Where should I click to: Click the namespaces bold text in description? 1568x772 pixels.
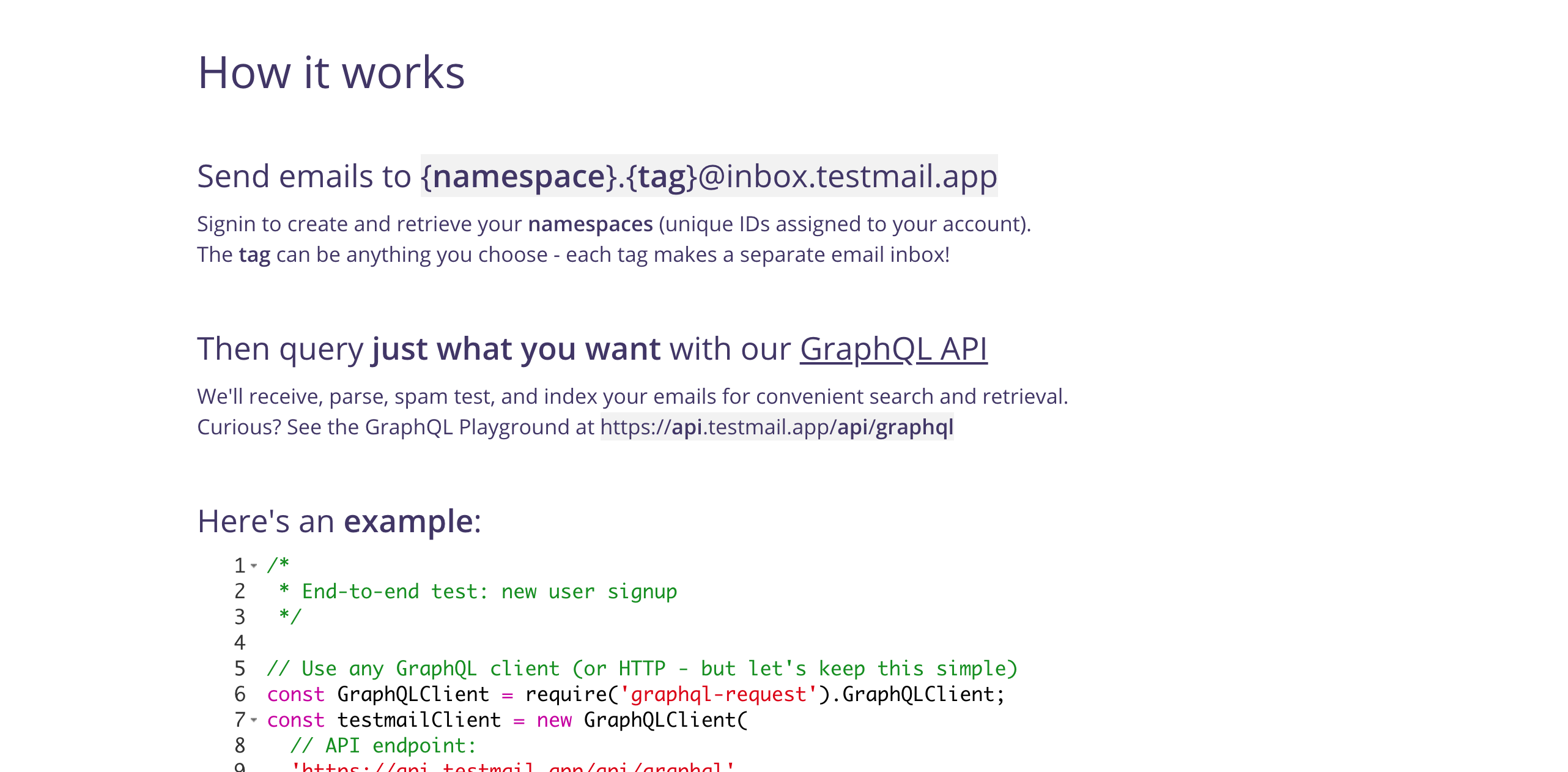pos(590,223)
